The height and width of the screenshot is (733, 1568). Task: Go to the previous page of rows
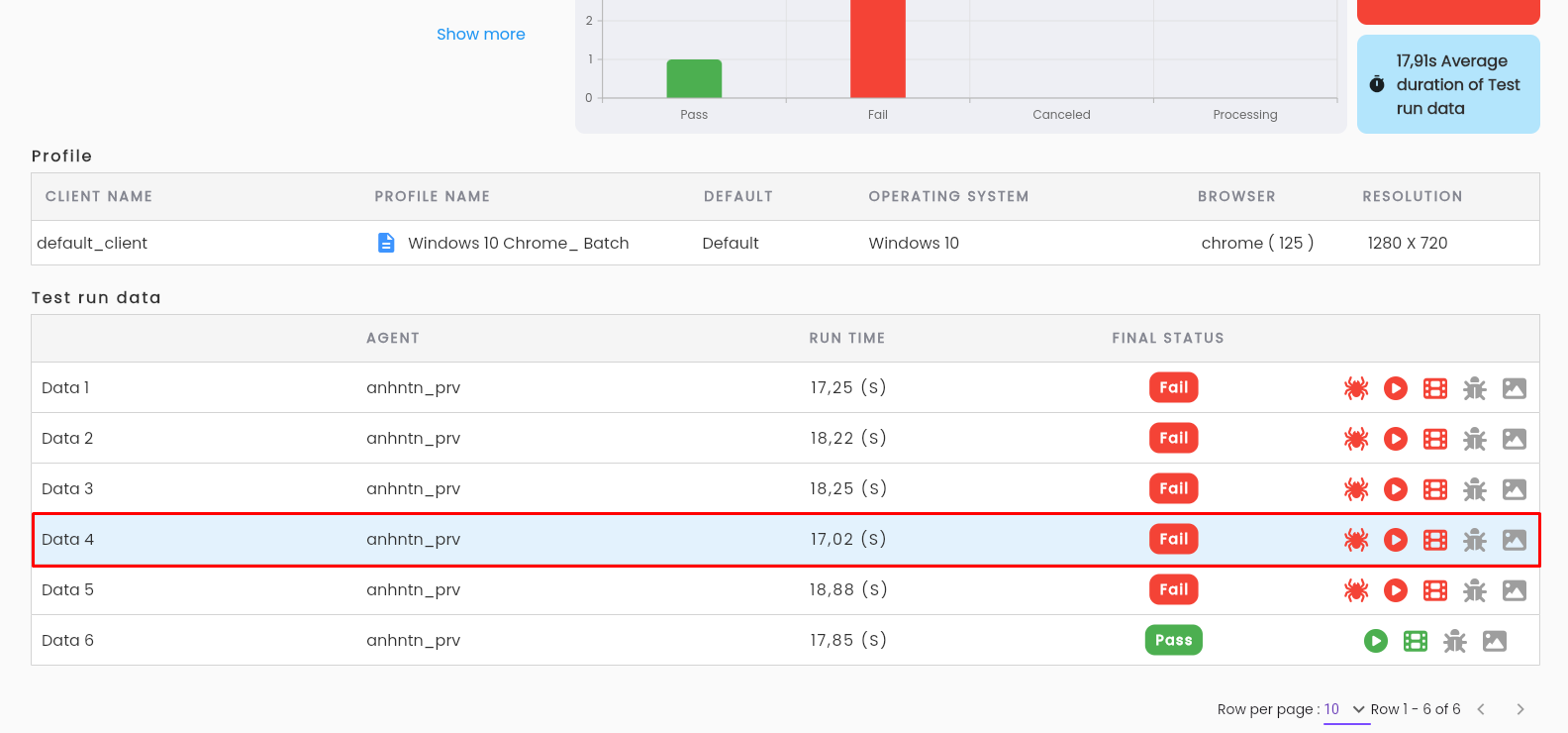[1481, 709]
